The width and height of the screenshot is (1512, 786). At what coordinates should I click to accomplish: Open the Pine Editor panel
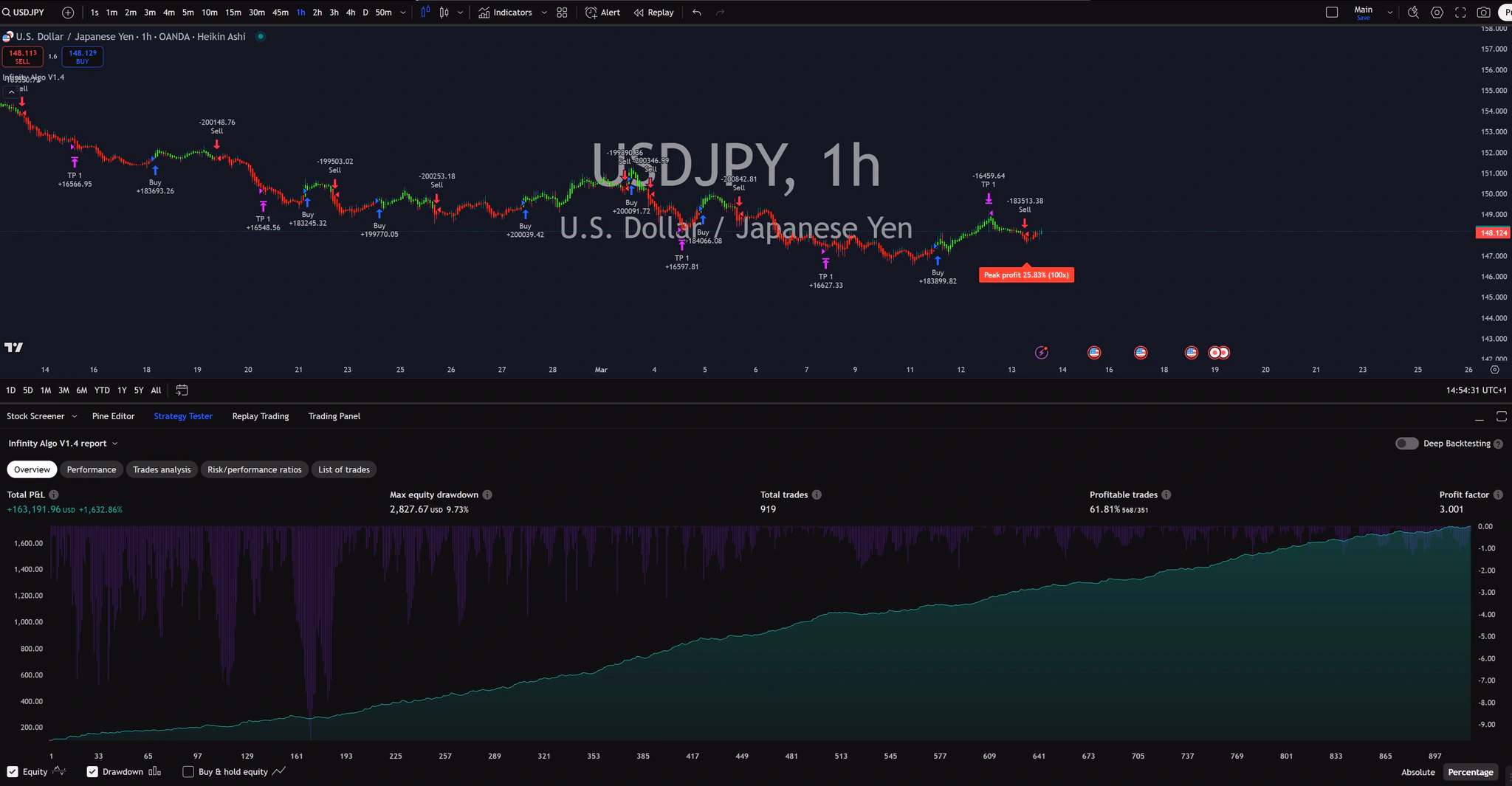pos(113,416)
